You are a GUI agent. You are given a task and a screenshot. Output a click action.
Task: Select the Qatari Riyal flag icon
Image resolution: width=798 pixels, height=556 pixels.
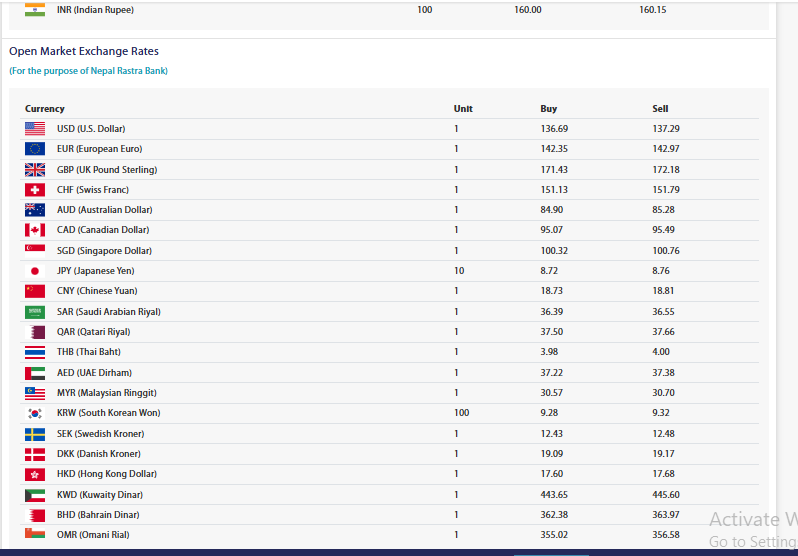[35, 332]
